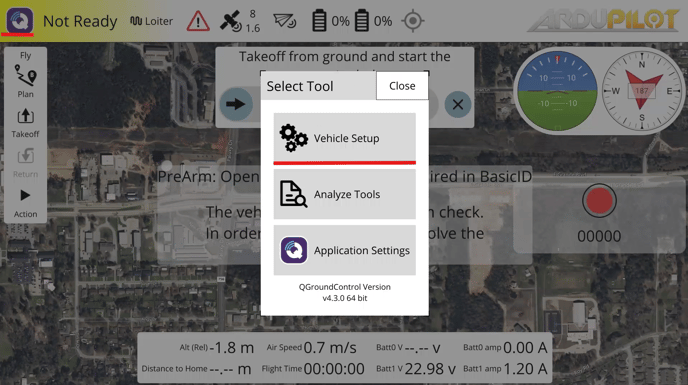Click the Select Tool dialog title
The height and width of the screenshot is (385, 688).
(x=300, y=86)
